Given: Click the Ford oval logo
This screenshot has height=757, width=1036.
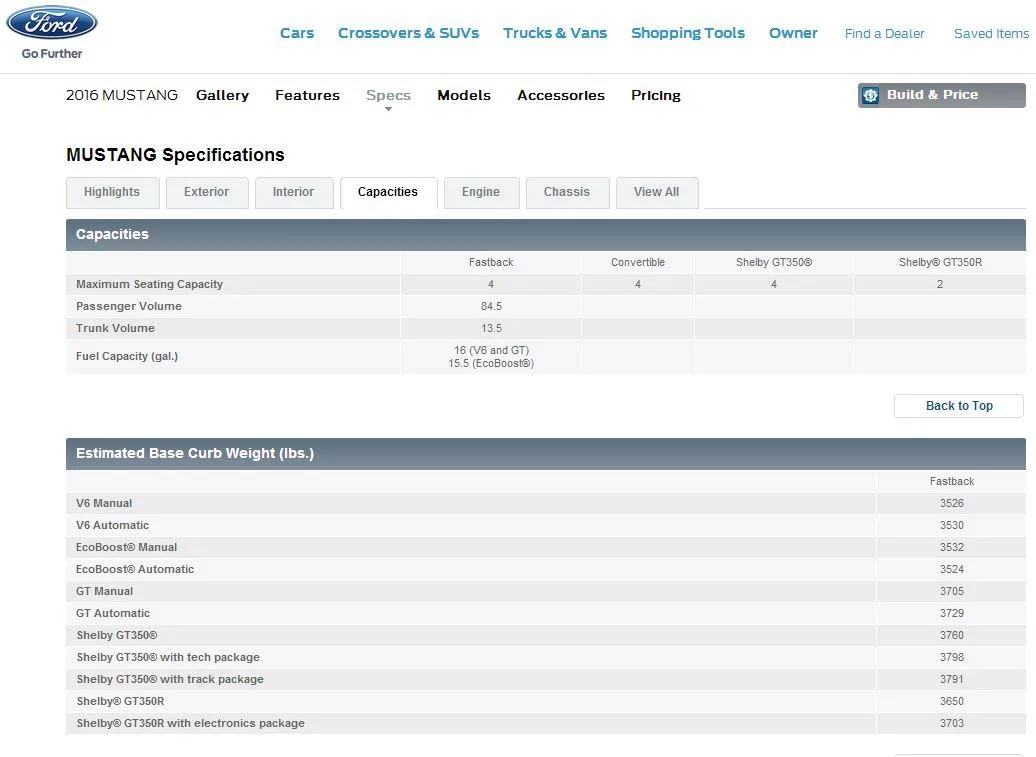Looking at the screenshot, I should (52, 22).
